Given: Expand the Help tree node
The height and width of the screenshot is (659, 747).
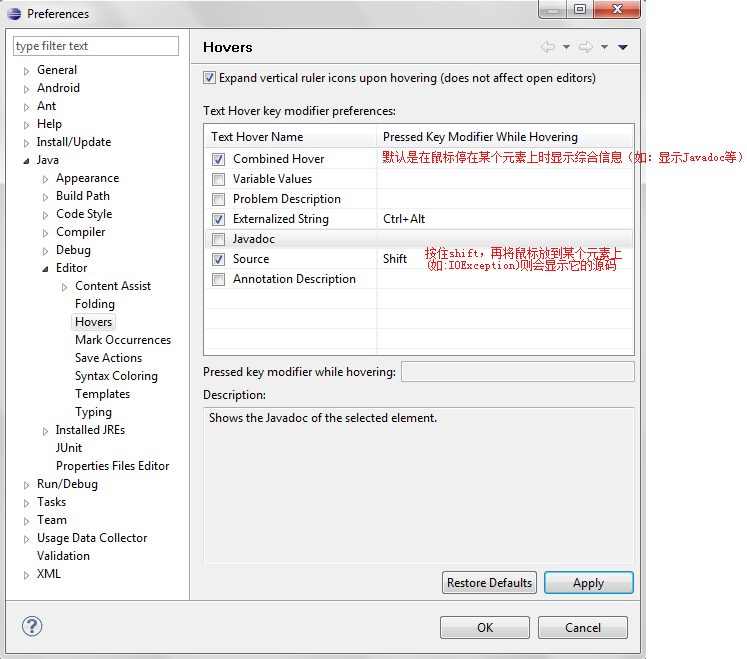Looking at the screenshot, I should point(26,125).
